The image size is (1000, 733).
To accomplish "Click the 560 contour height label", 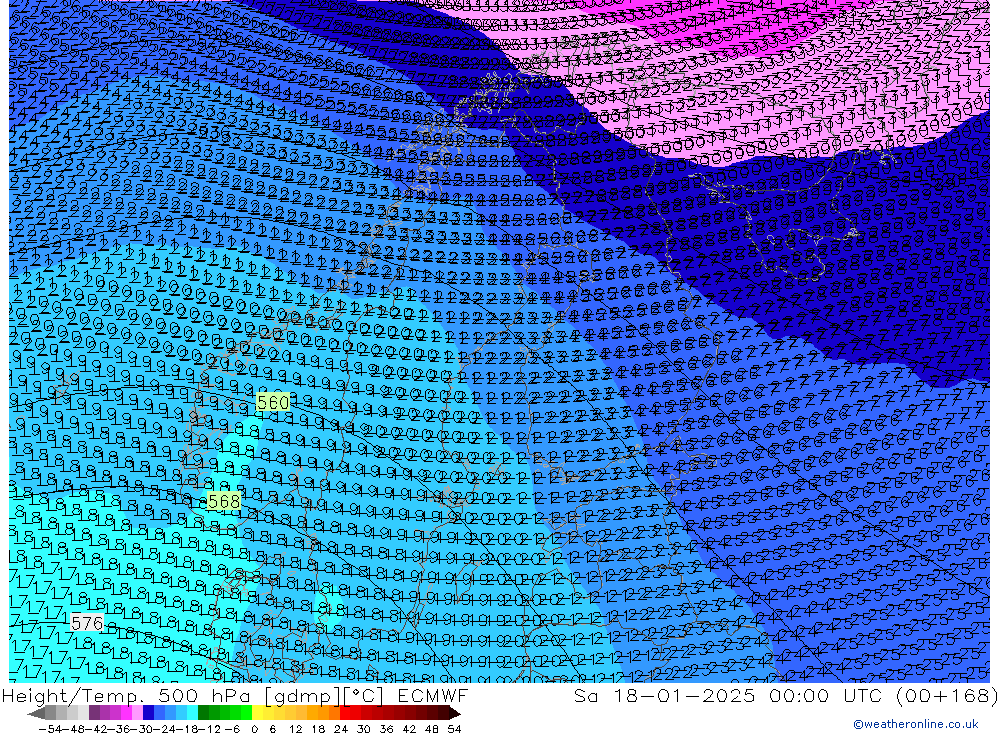I will [273, 402].
